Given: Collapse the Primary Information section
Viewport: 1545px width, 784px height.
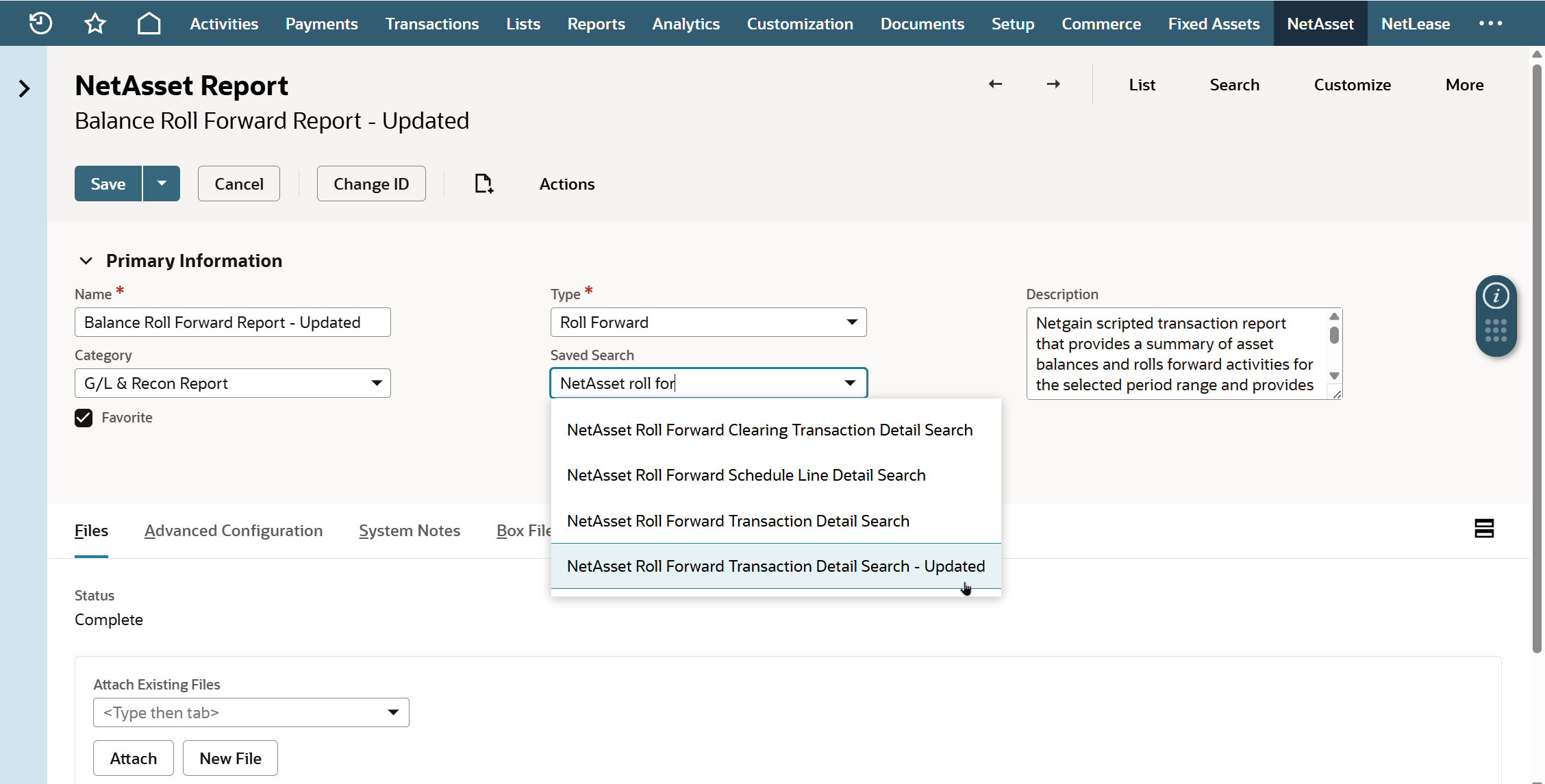Looking at the screenshot, I should 86,261.
